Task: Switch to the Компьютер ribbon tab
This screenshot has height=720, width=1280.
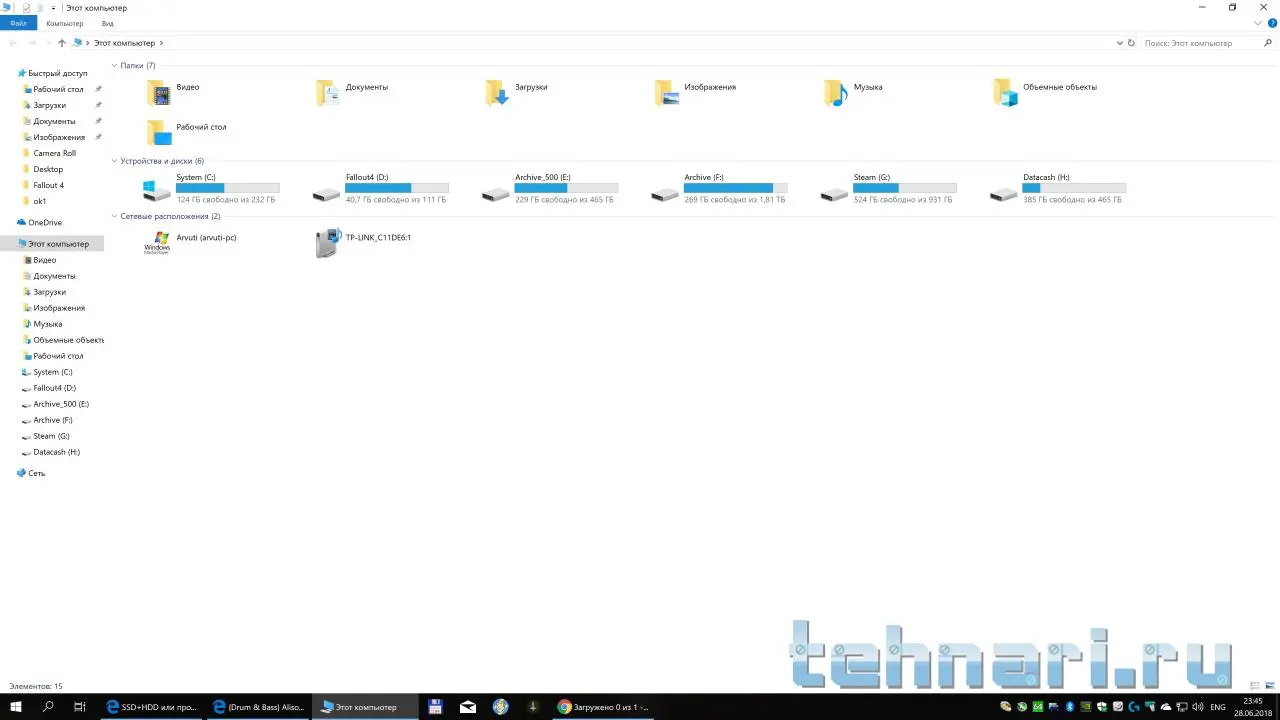Action: (65, 23)
